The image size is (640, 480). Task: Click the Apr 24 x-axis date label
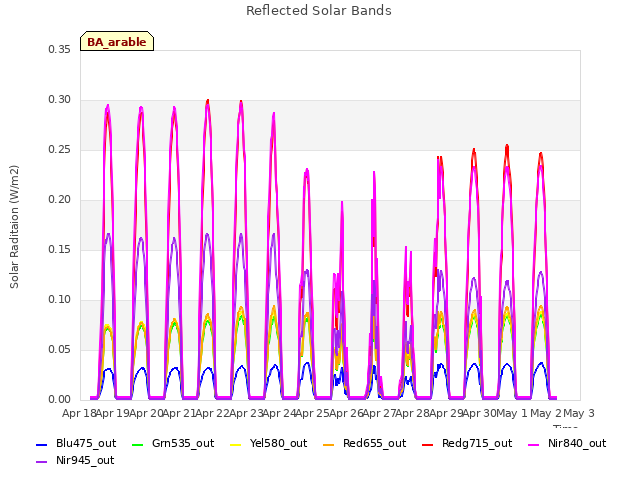click(x=279, y=414)
